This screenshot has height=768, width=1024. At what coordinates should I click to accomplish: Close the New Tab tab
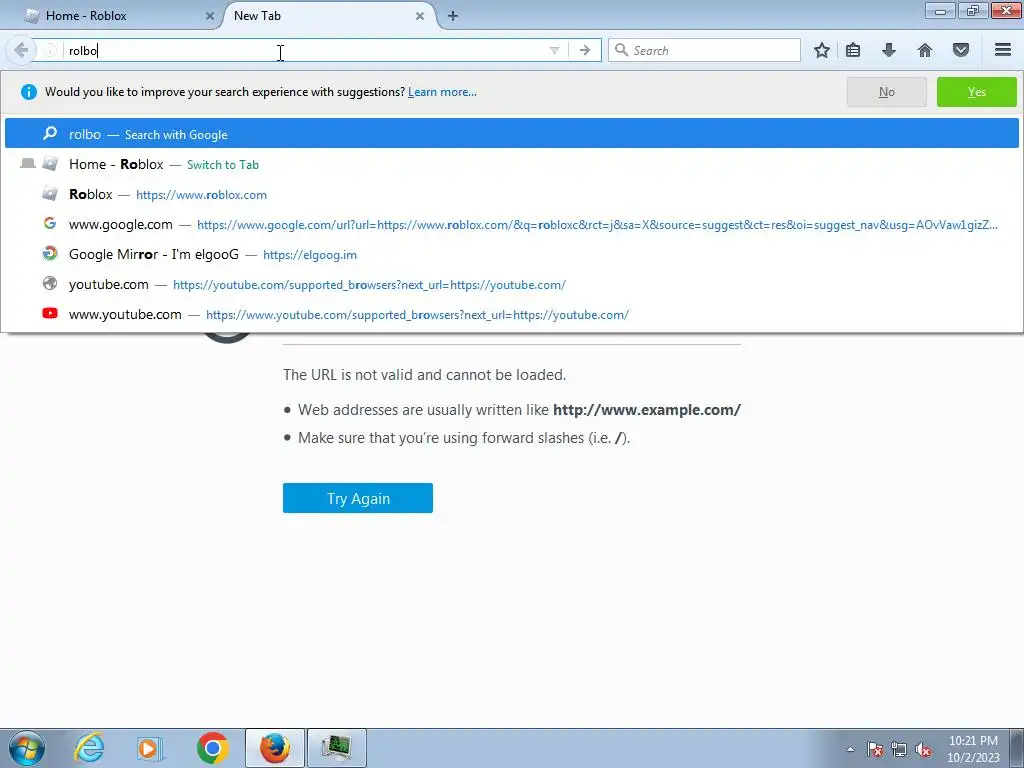click(420, 16)
